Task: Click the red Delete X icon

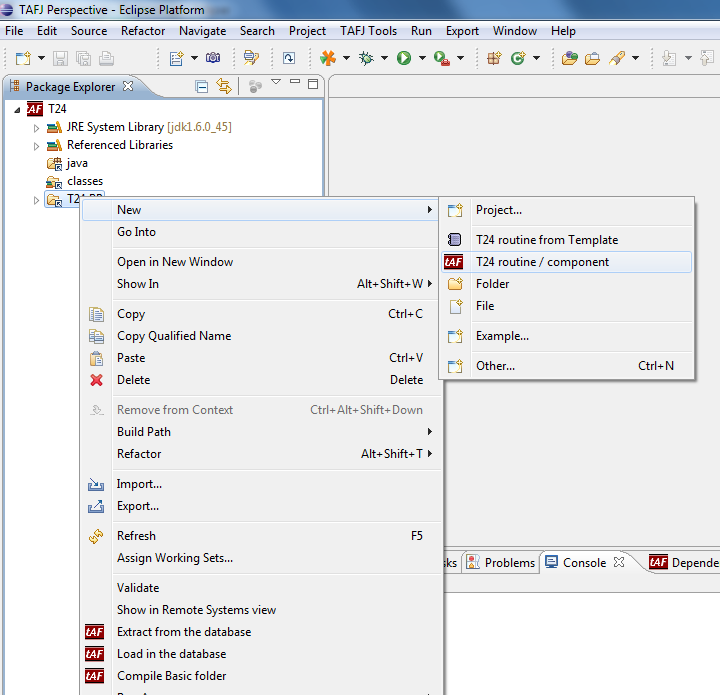Action: click(x=96, y=380)
